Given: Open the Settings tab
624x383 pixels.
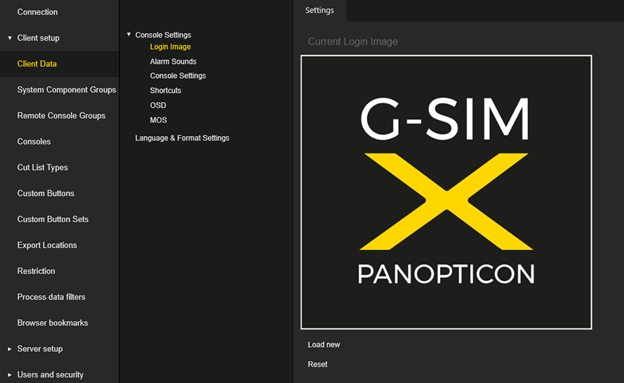Looking at the screenshot, I should pos(320,10).
